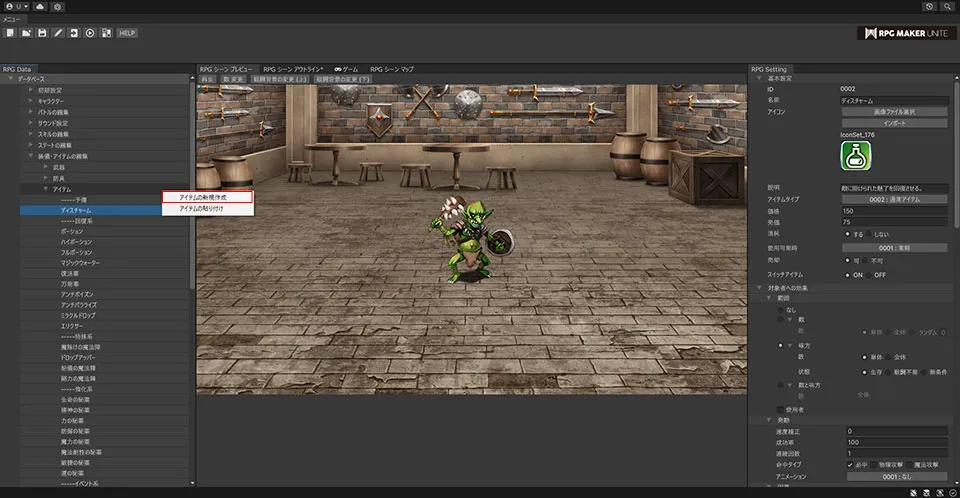Viewport: 960px width, 498px height.
Task: Click the green potion IconSet_176 thumbnail
Action: pyautogui.click(x=855, y=156)
